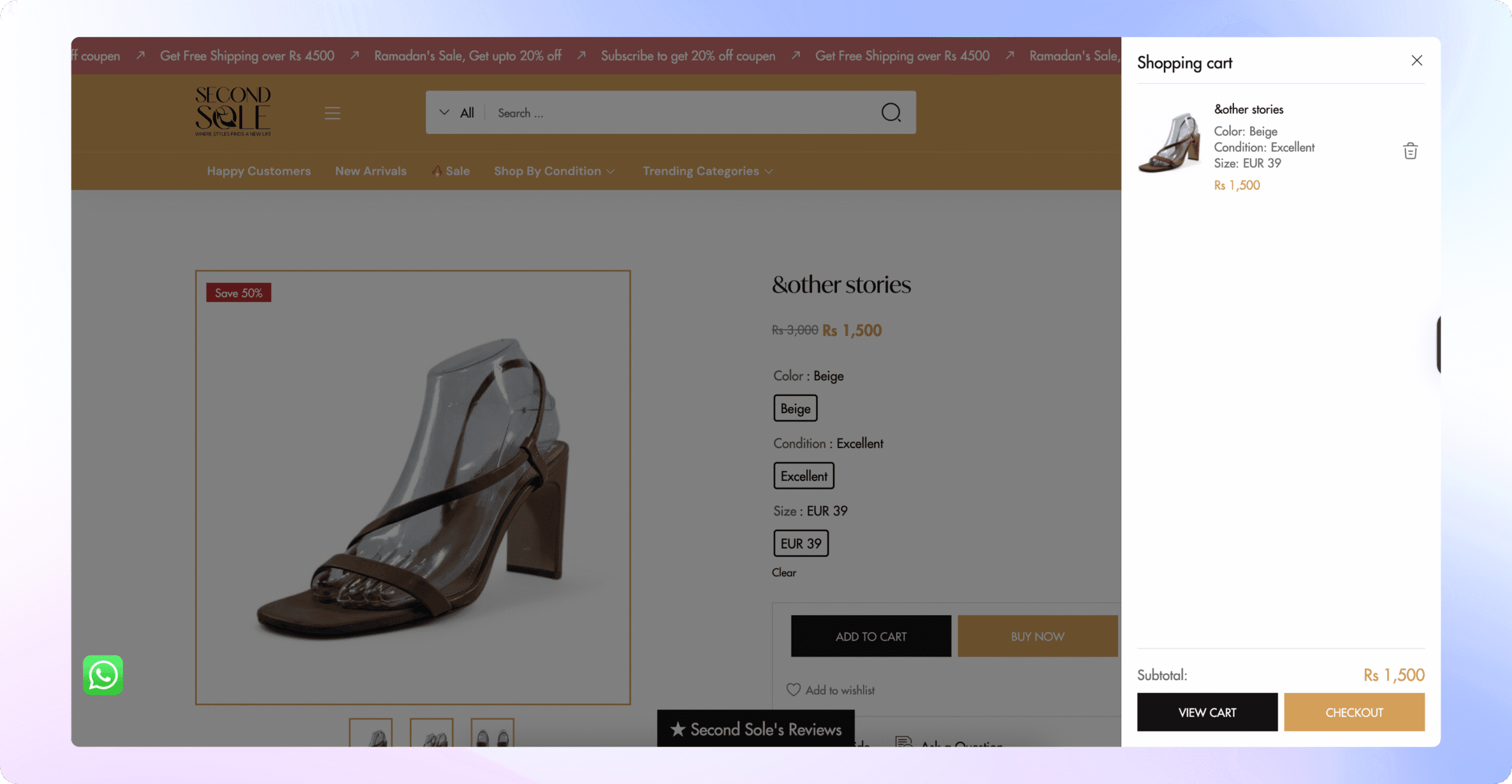1512x784 pixels.
Task: Click the Second Sole logo
Action: click(x=233, y=111)
